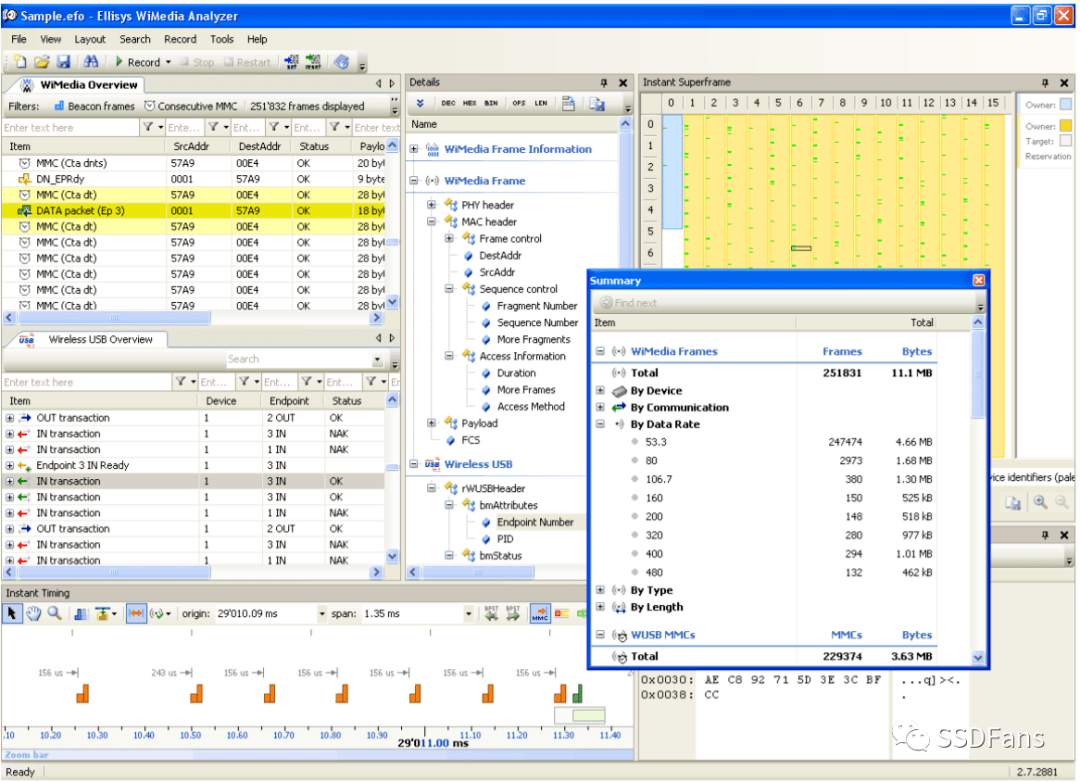Open the Search menu
Viewport: 1080px width, 782px height.
tap(134, 39)
